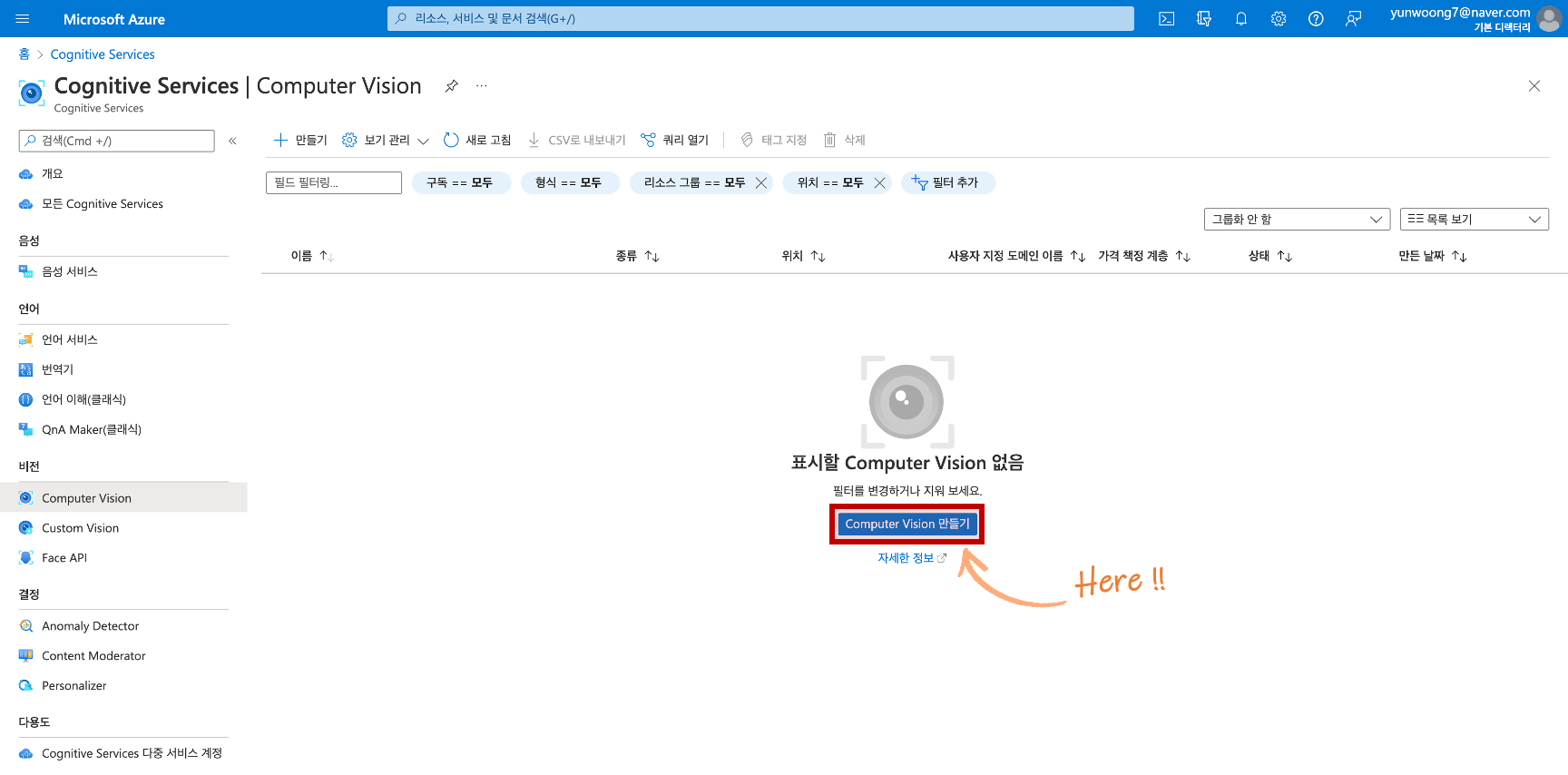Screen dimensions: 1568x775
Task: Select Computer Vision in sidebar
Action: point(123,498)
